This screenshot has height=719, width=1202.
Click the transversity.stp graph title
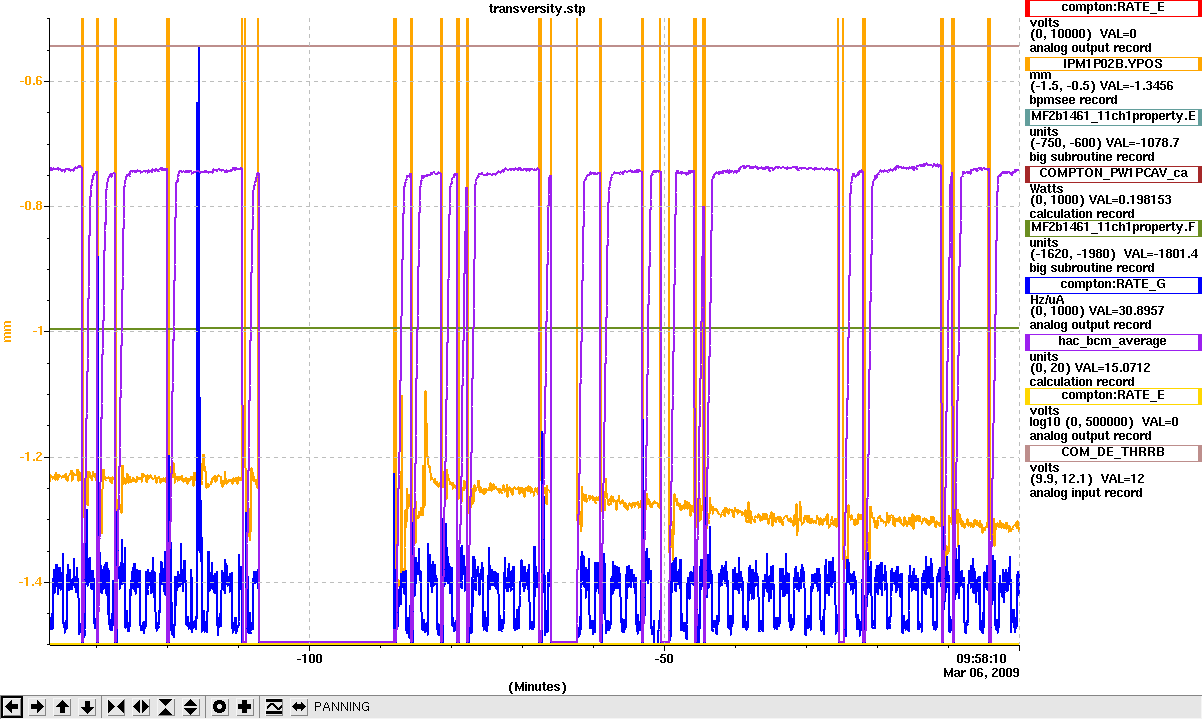[537, 8]
